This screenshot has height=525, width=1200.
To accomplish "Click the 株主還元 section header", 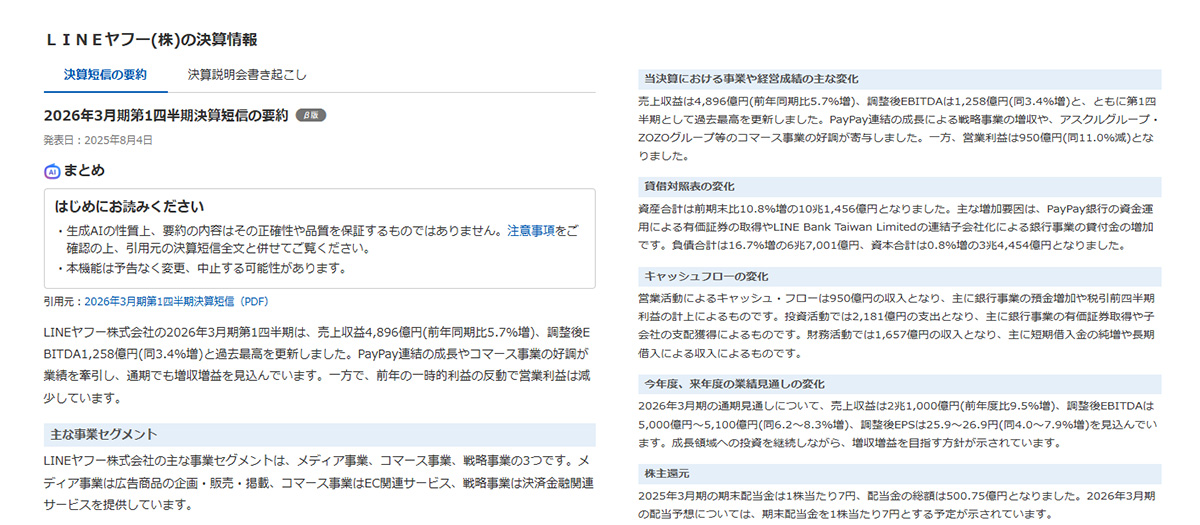I will point(898,473).
